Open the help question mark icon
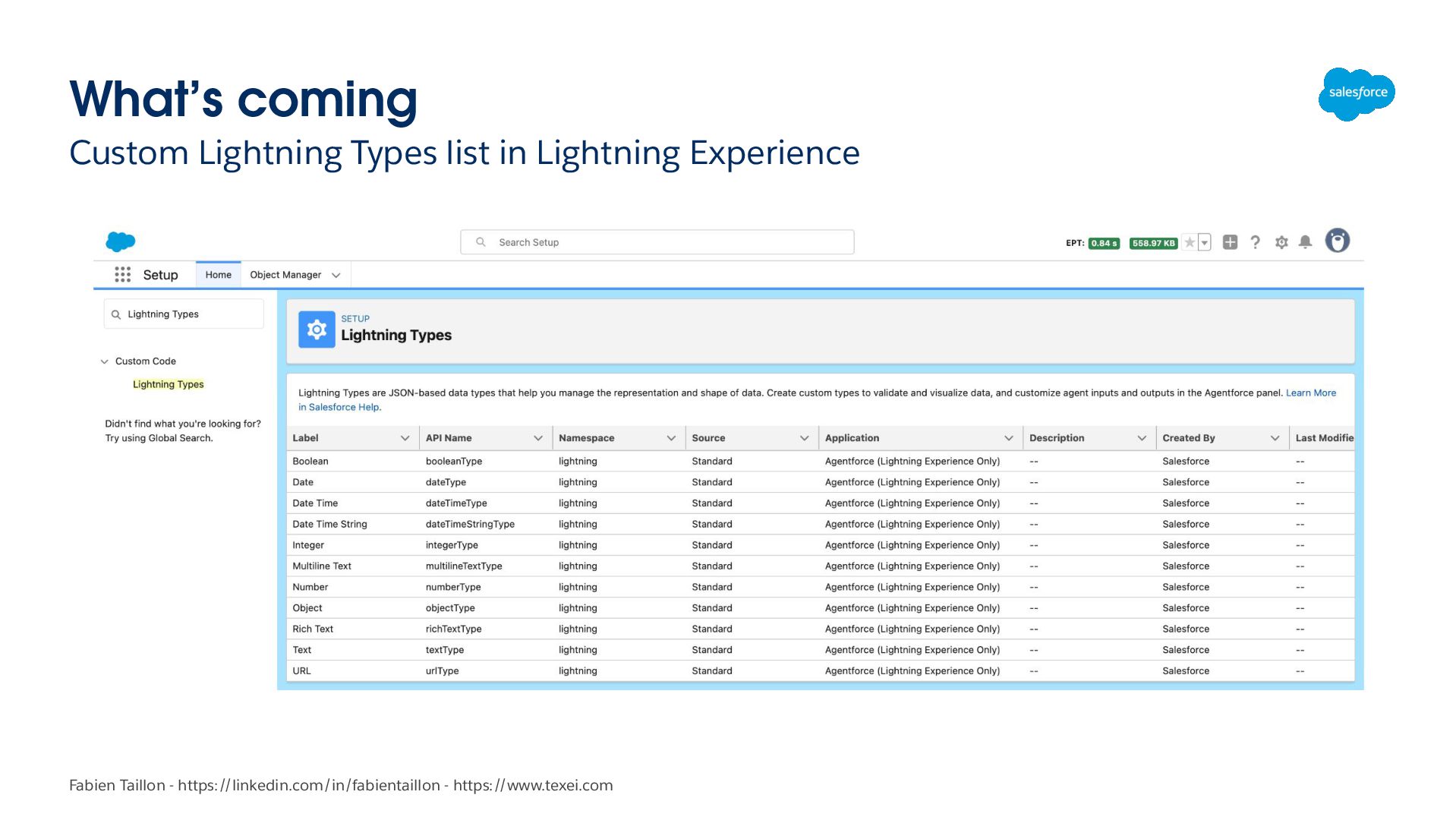Screen dimensions: 1456x820 pyautogui.click(x=1255, y=242)
